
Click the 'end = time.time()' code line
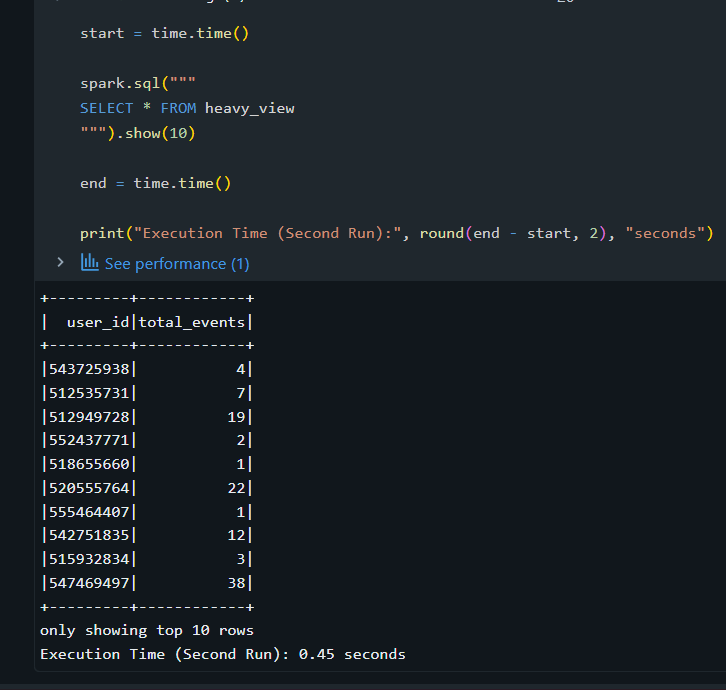click(155, 183)
